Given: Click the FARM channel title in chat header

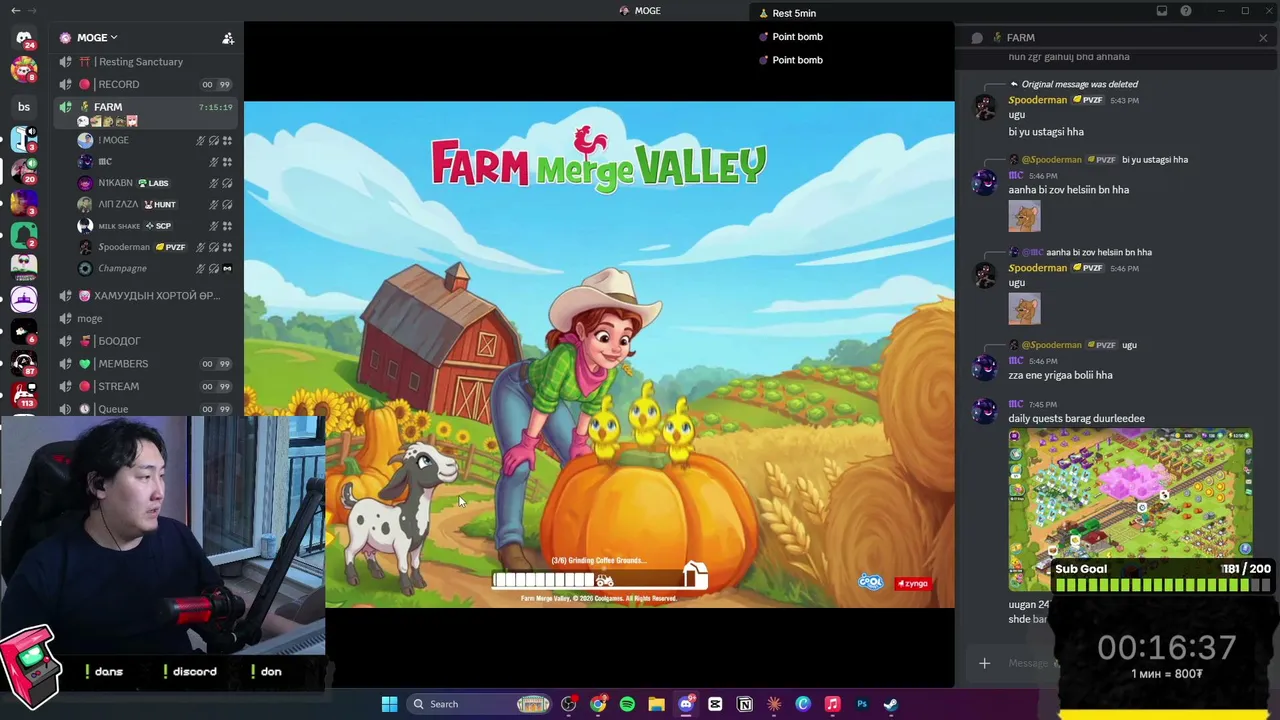Looking at the screenshot, I should click(x=1021, y=38).
